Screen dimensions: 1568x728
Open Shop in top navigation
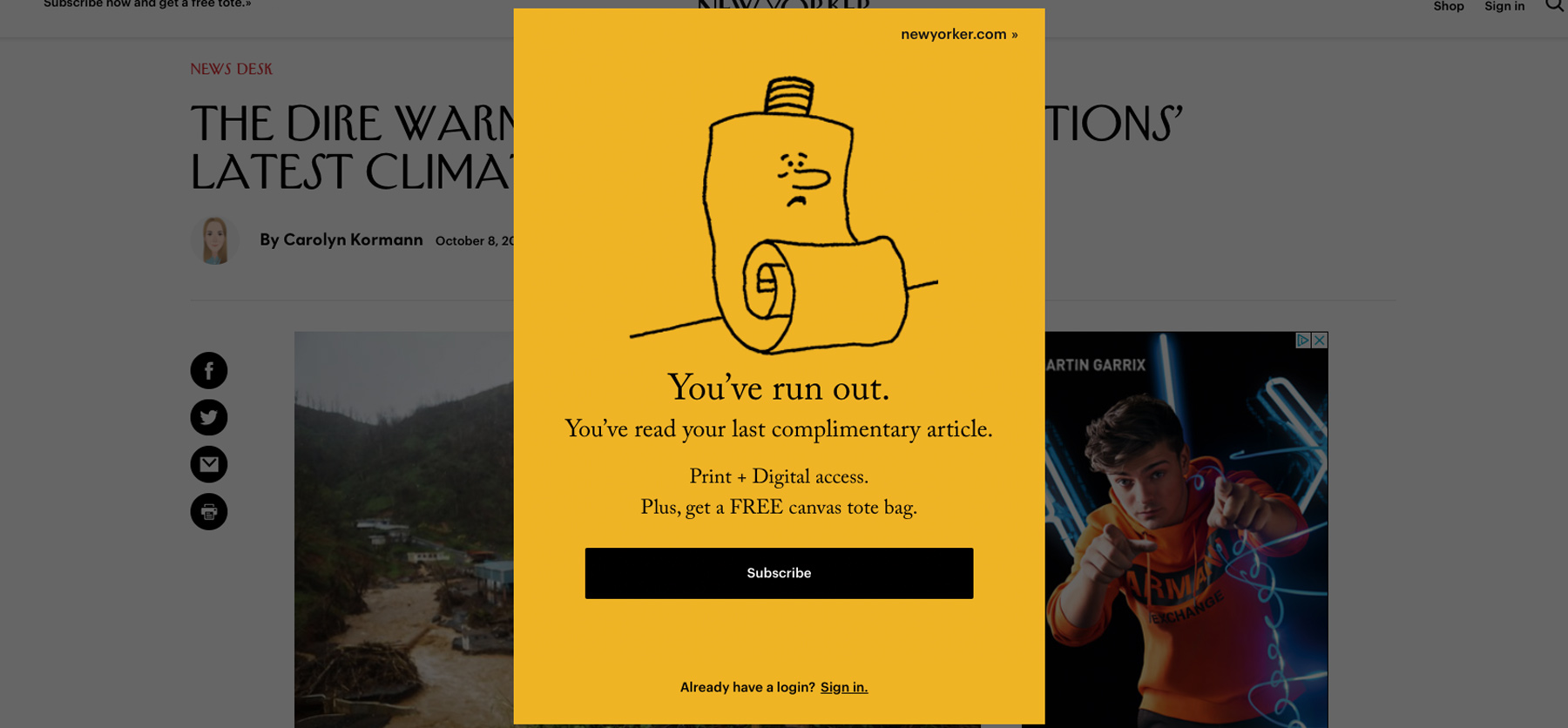(x=1449, y=6)
